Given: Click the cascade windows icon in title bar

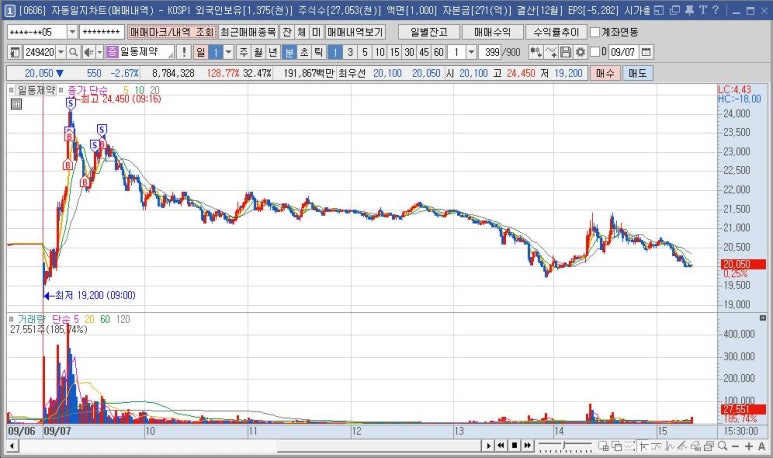Looking at the screenshot, I should point(674,10).
